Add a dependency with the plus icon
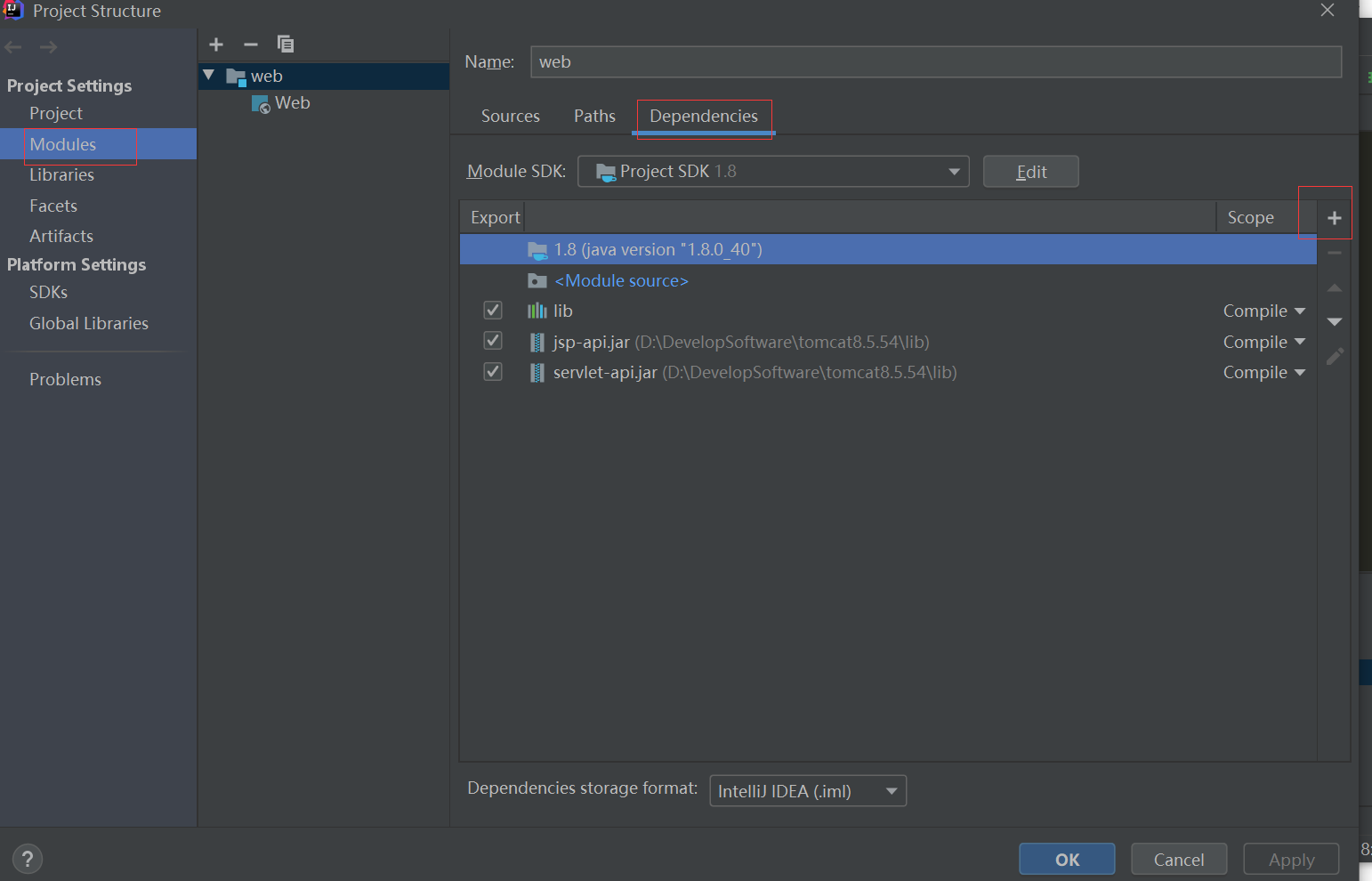 [x=1335, y=218]
